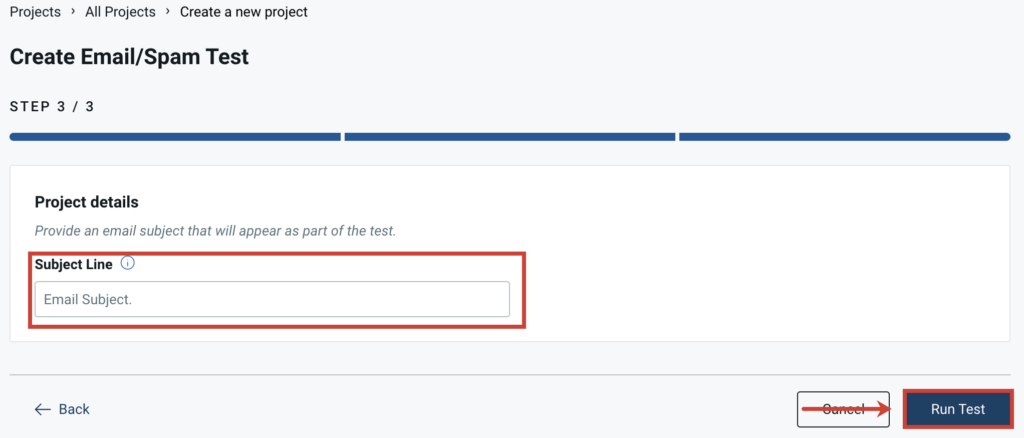Image resolution: width=1024 pixels, height=438 pixels.
Task: Click the Create Email/Spam Test title
Action: point(129,57)
